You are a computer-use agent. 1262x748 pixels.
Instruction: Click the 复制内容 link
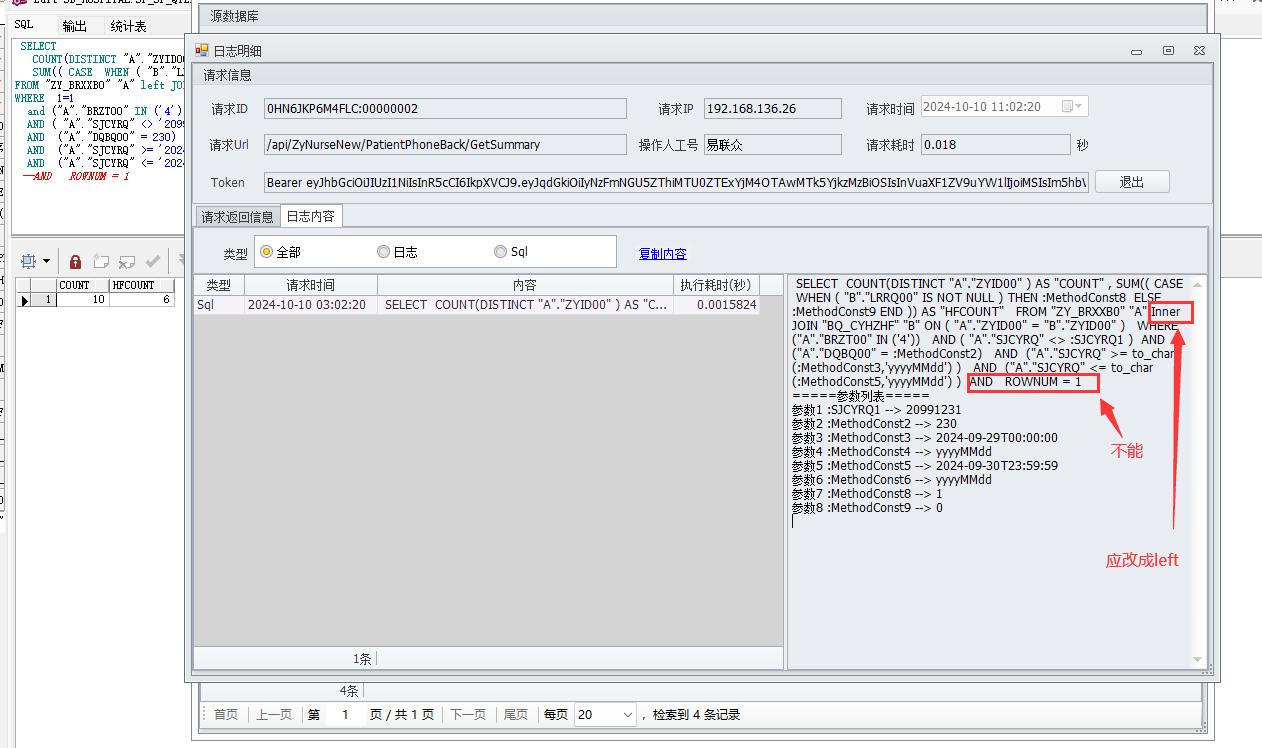click(x=663, y=254)
